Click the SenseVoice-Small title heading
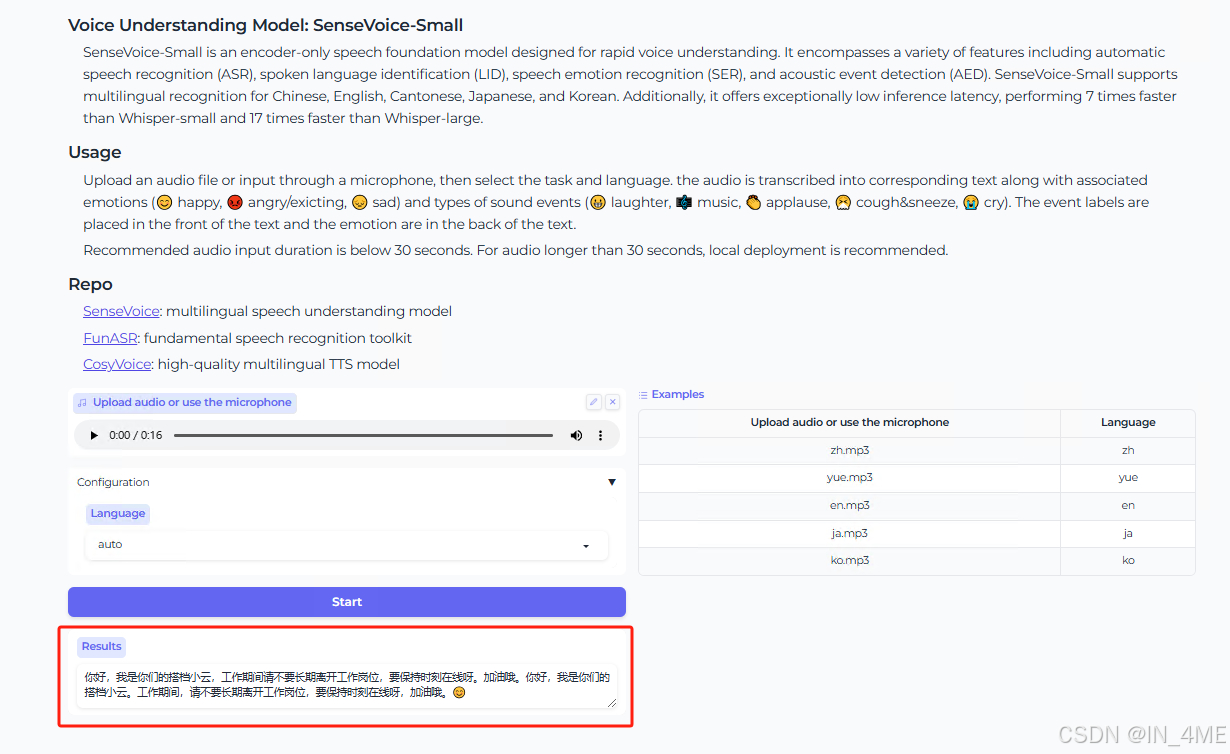The image size is (1230, 754). click(x=265, y=25)
